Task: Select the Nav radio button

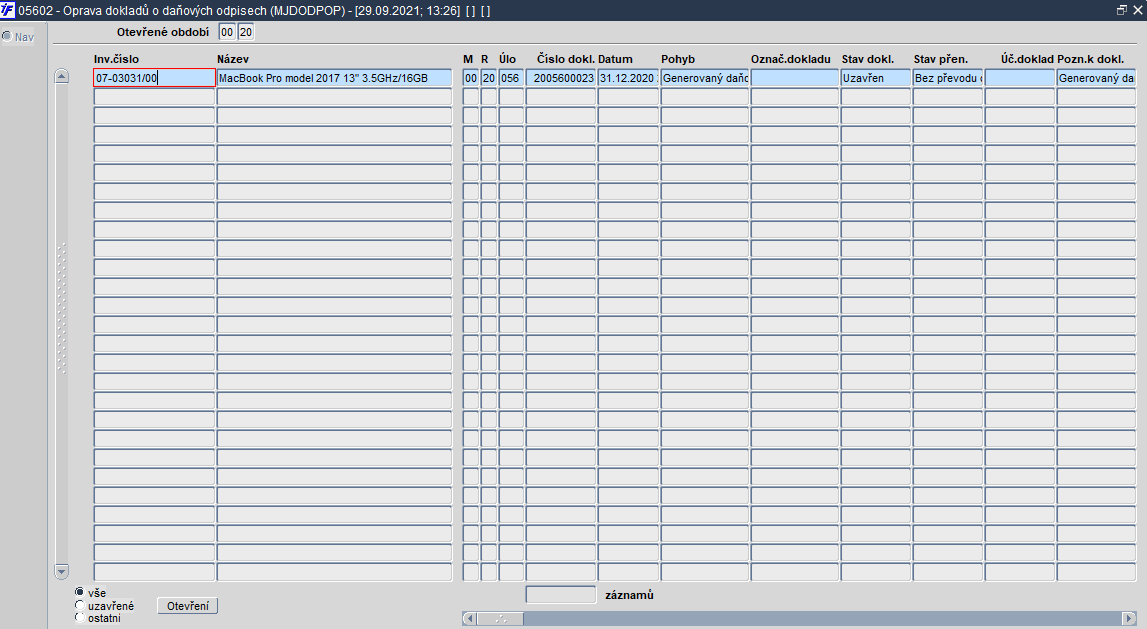Action: point(7,36)
